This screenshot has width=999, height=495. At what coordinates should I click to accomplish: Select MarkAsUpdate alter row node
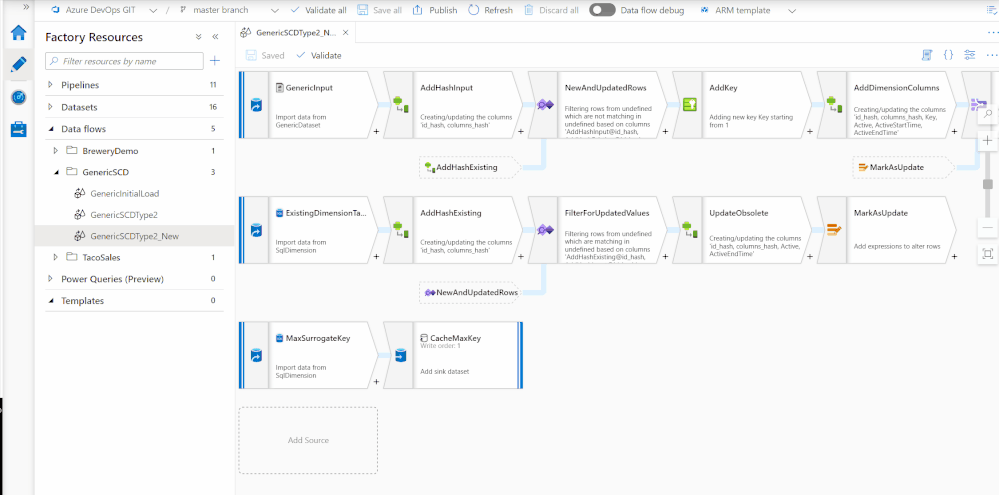[886, 229]
